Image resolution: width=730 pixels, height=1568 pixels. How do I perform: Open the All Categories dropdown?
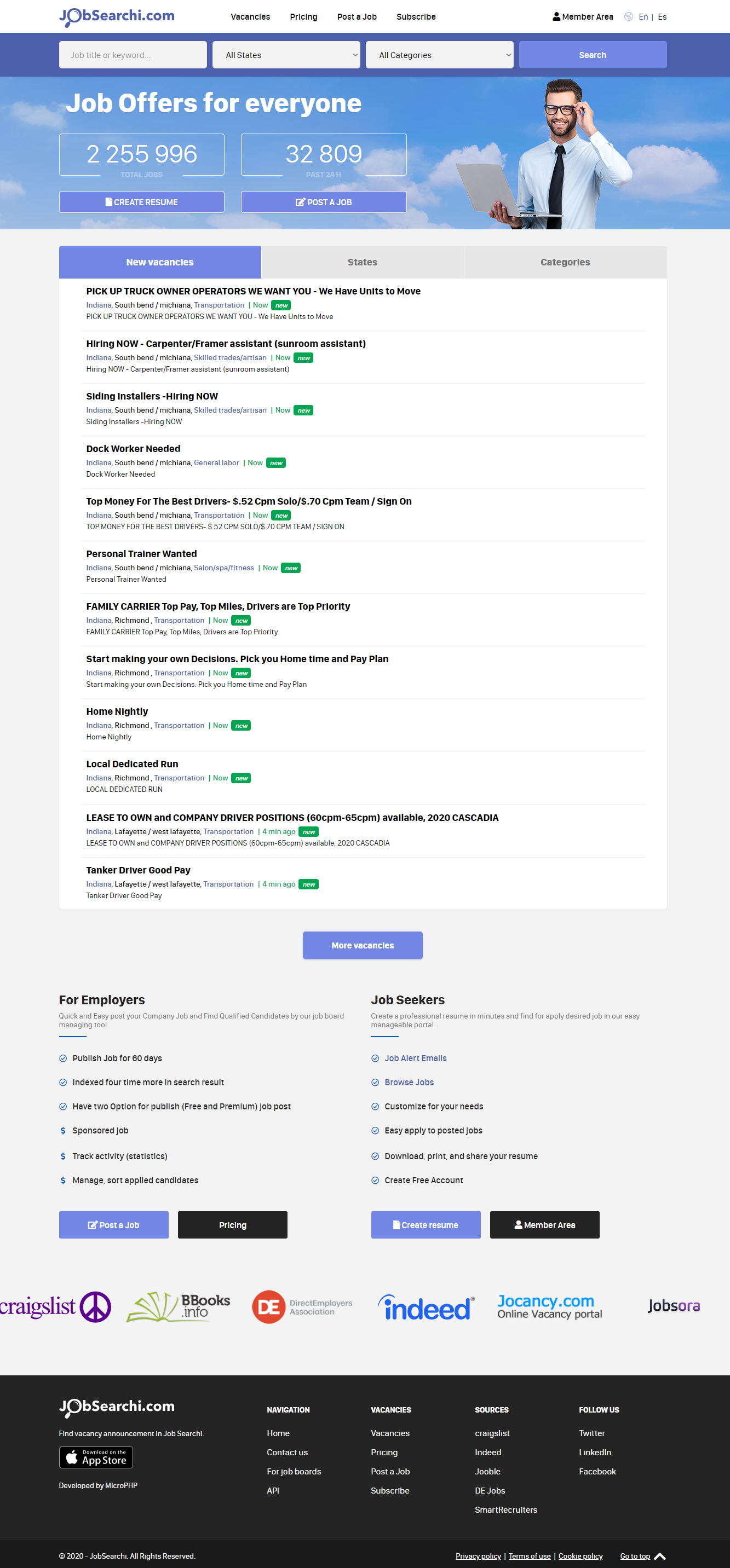click(440, 55)
